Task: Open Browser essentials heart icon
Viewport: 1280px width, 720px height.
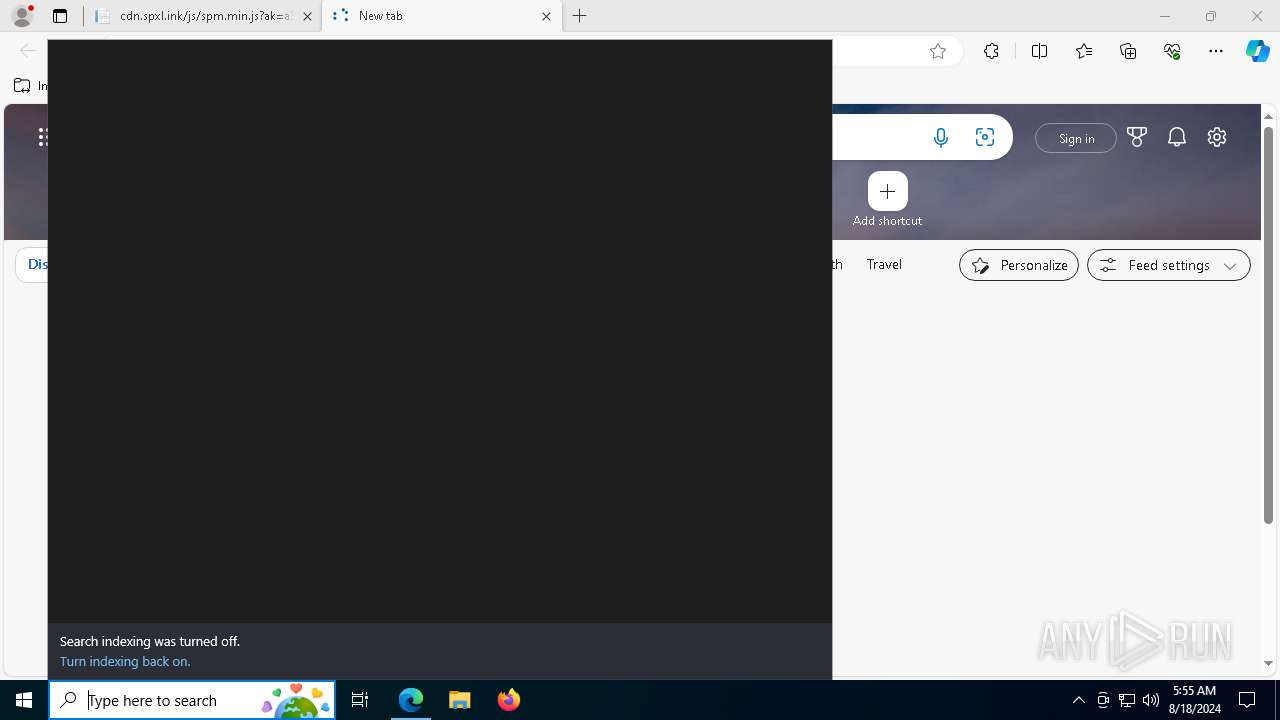Action: 1172,51
